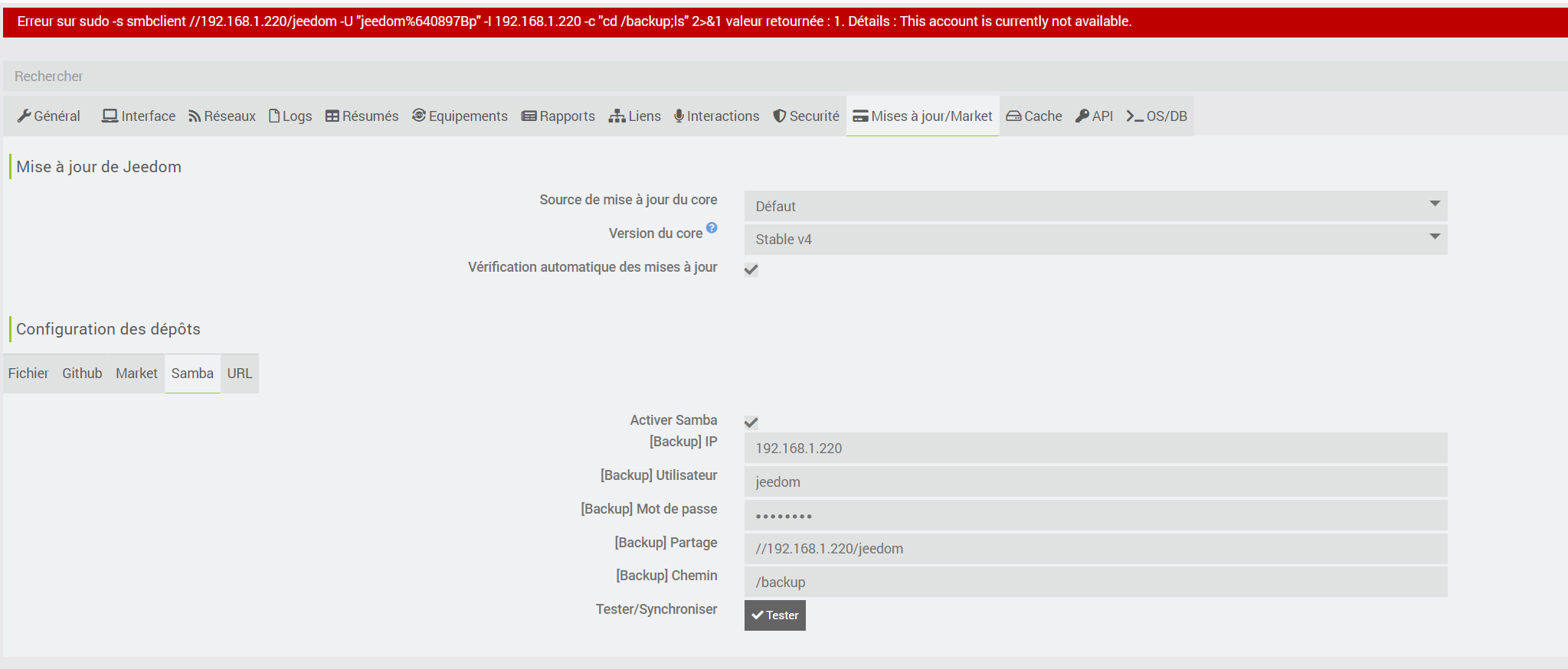
Task: Click the [Backup] Mot de passe field
Action: pos(1095,515)
